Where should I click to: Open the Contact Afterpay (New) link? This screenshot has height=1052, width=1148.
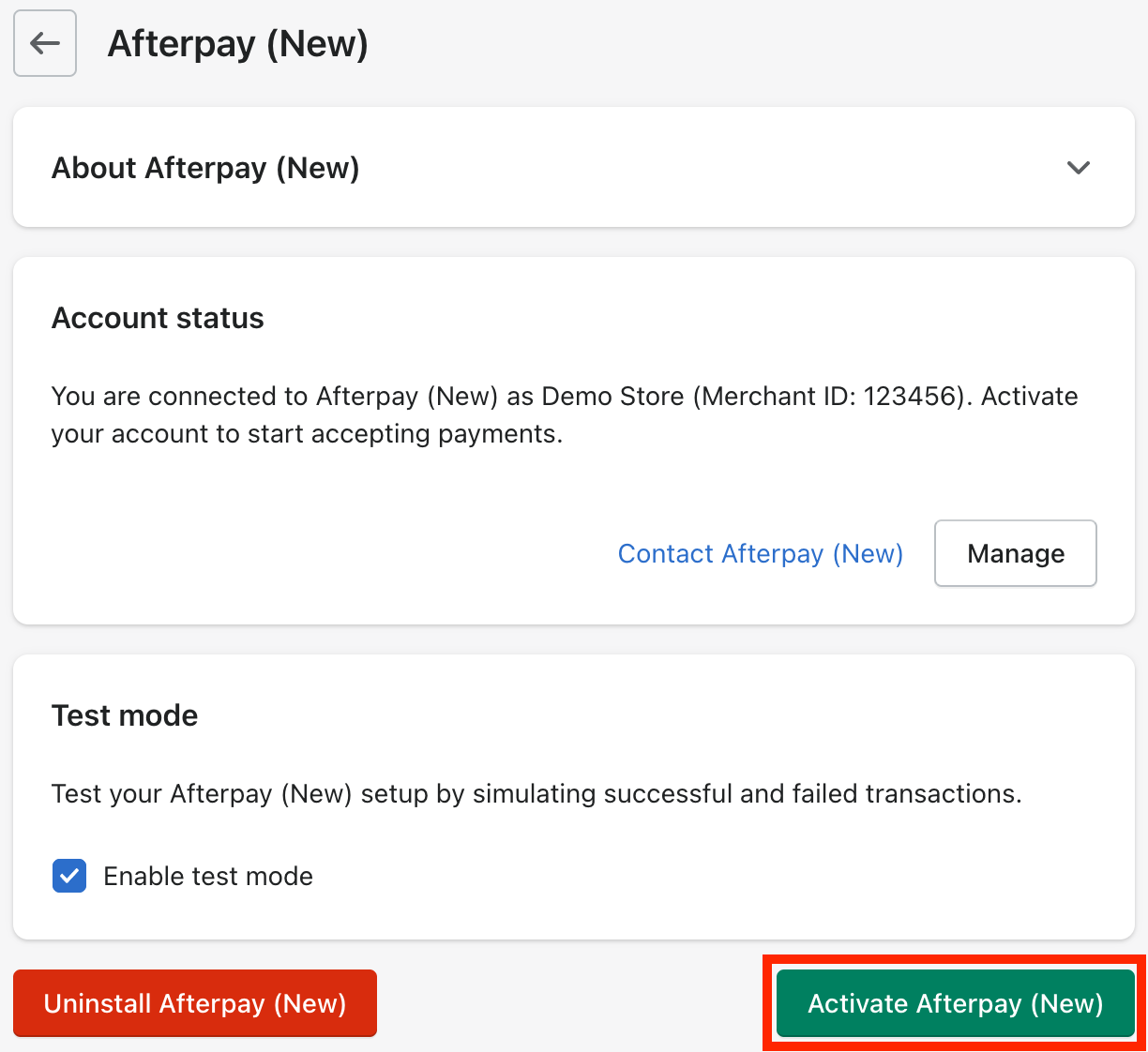click(x=760, y=554)
